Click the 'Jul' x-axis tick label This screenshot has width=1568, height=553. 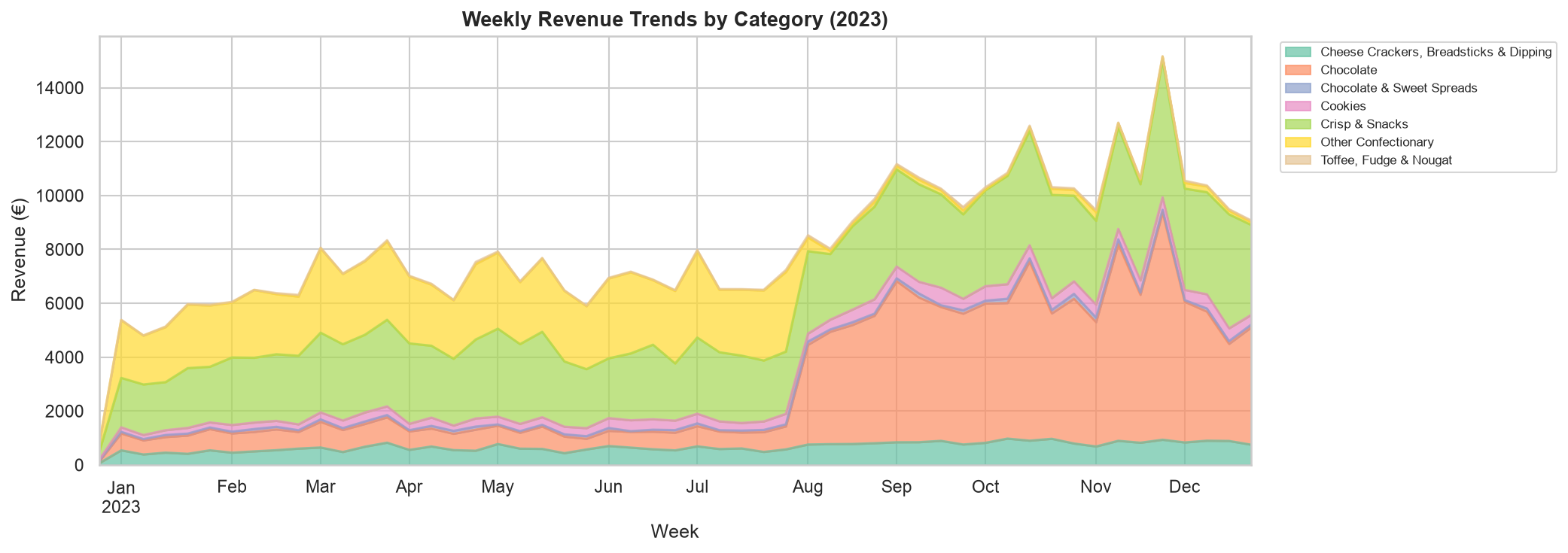coord(698,487)
